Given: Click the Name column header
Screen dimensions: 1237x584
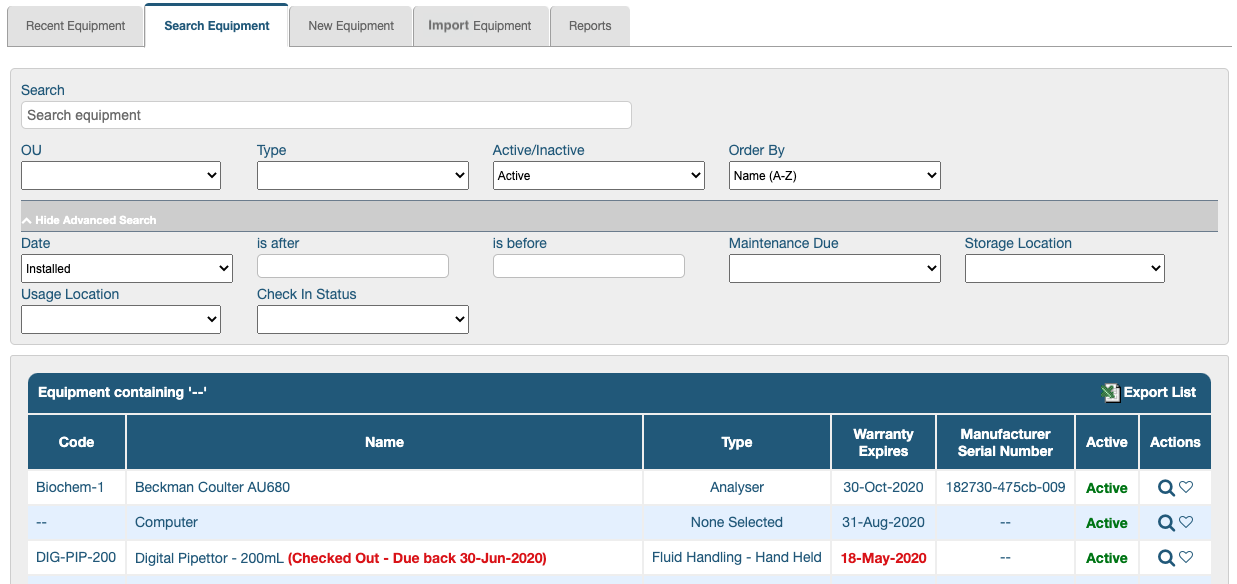Looking at the screenshot, I should [x=385, y=442].
